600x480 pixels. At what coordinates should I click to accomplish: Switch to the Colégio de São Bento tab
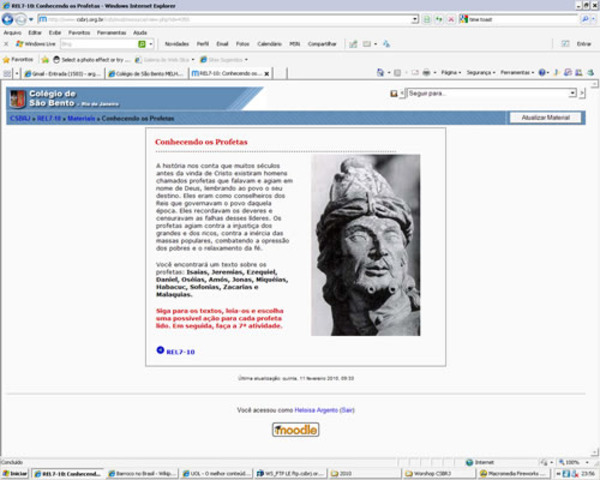(147, 73)
